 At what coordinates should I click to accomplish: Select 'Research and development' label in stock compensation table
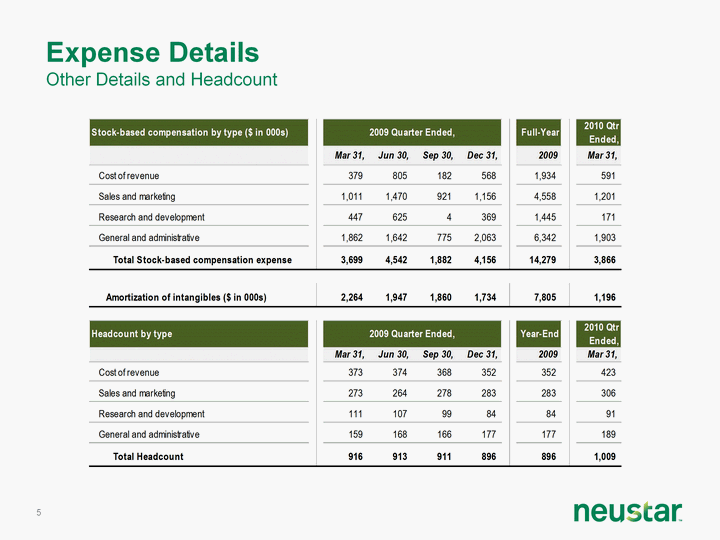tap(152, 217)
